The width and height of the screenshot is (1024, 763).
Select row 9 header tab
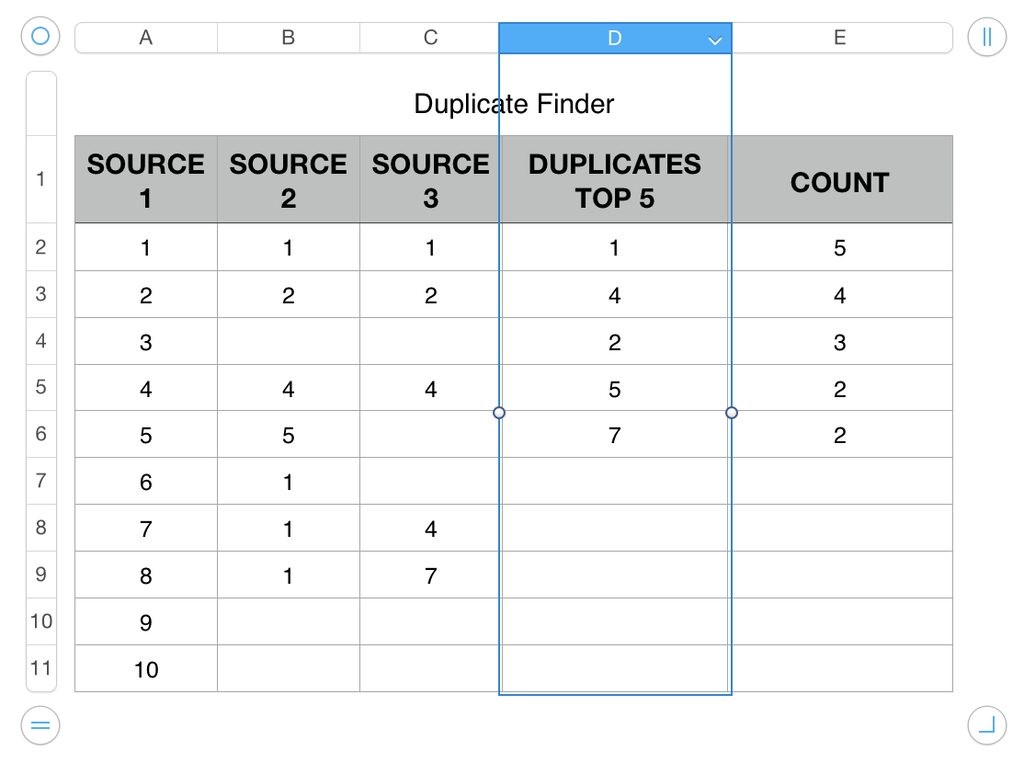41,574
